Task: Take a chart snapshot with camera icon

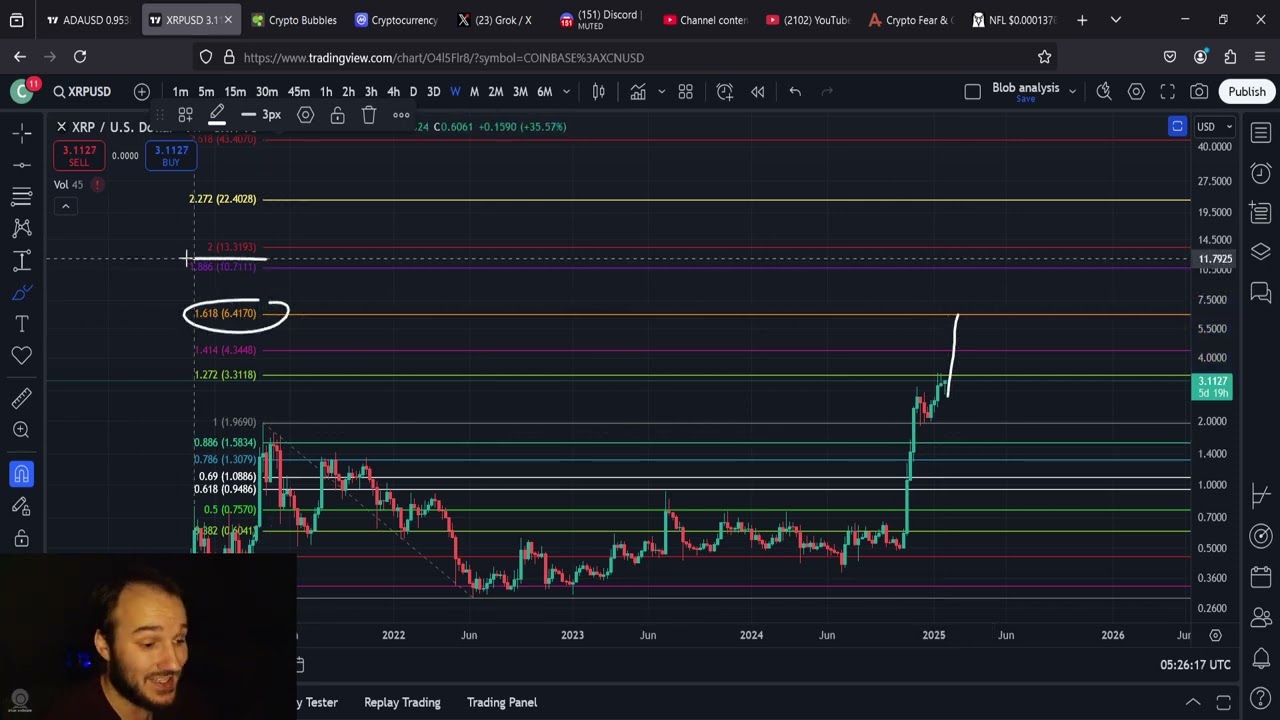Action: (x=1199, y=92)
